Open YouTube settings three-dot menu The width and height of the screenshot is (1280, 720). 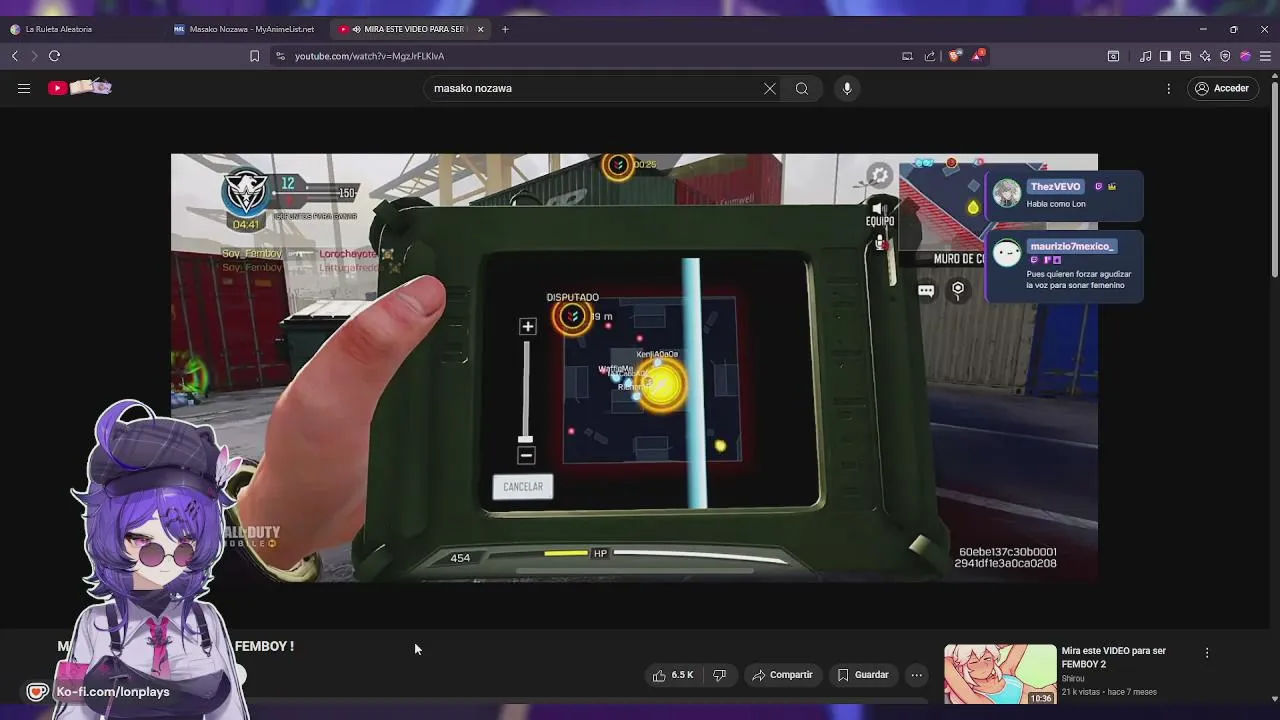pyautogui.click(x=1168, y=88)
